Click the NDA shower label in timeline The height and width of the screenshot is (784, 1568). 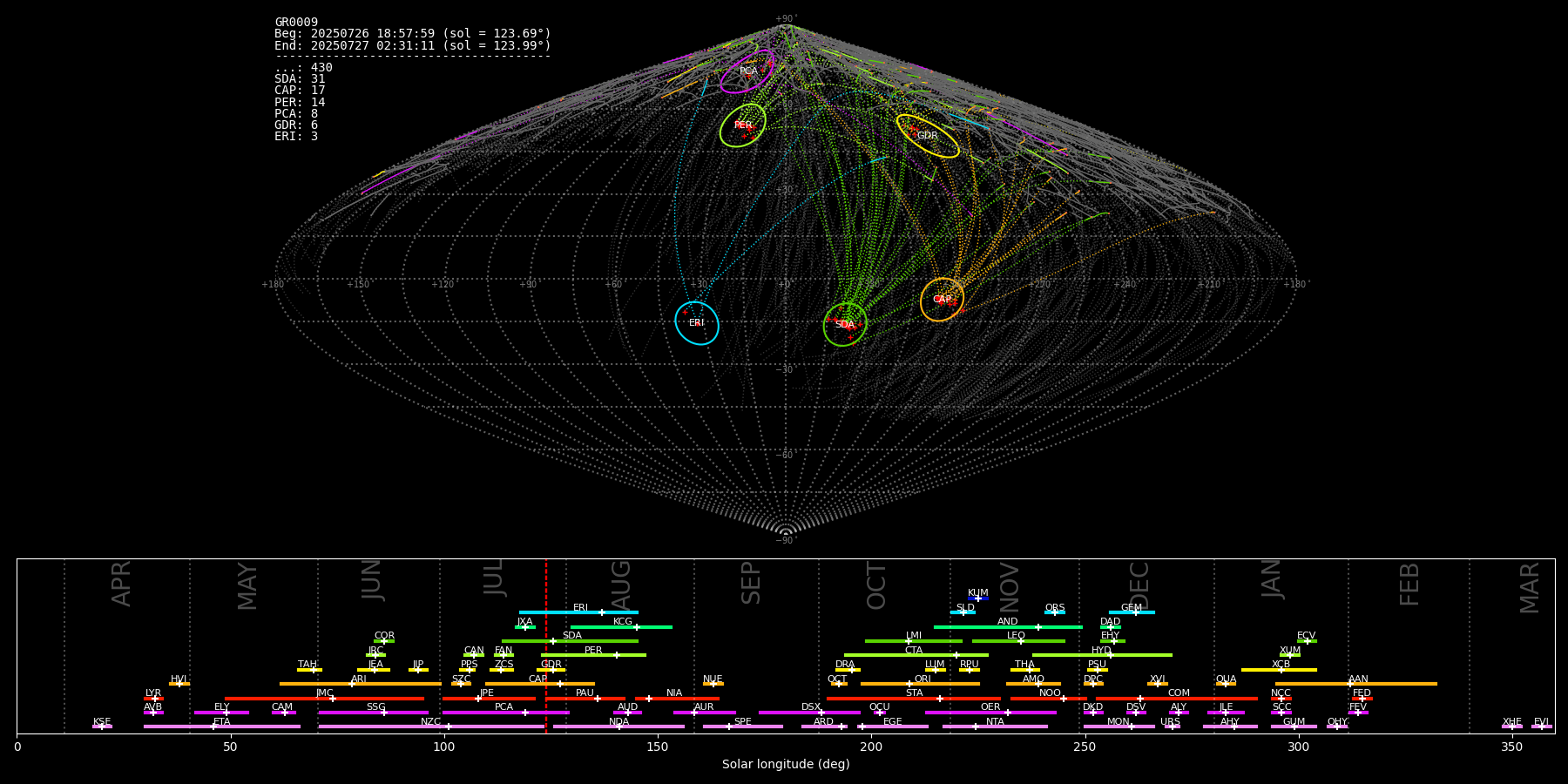[619, 722]
